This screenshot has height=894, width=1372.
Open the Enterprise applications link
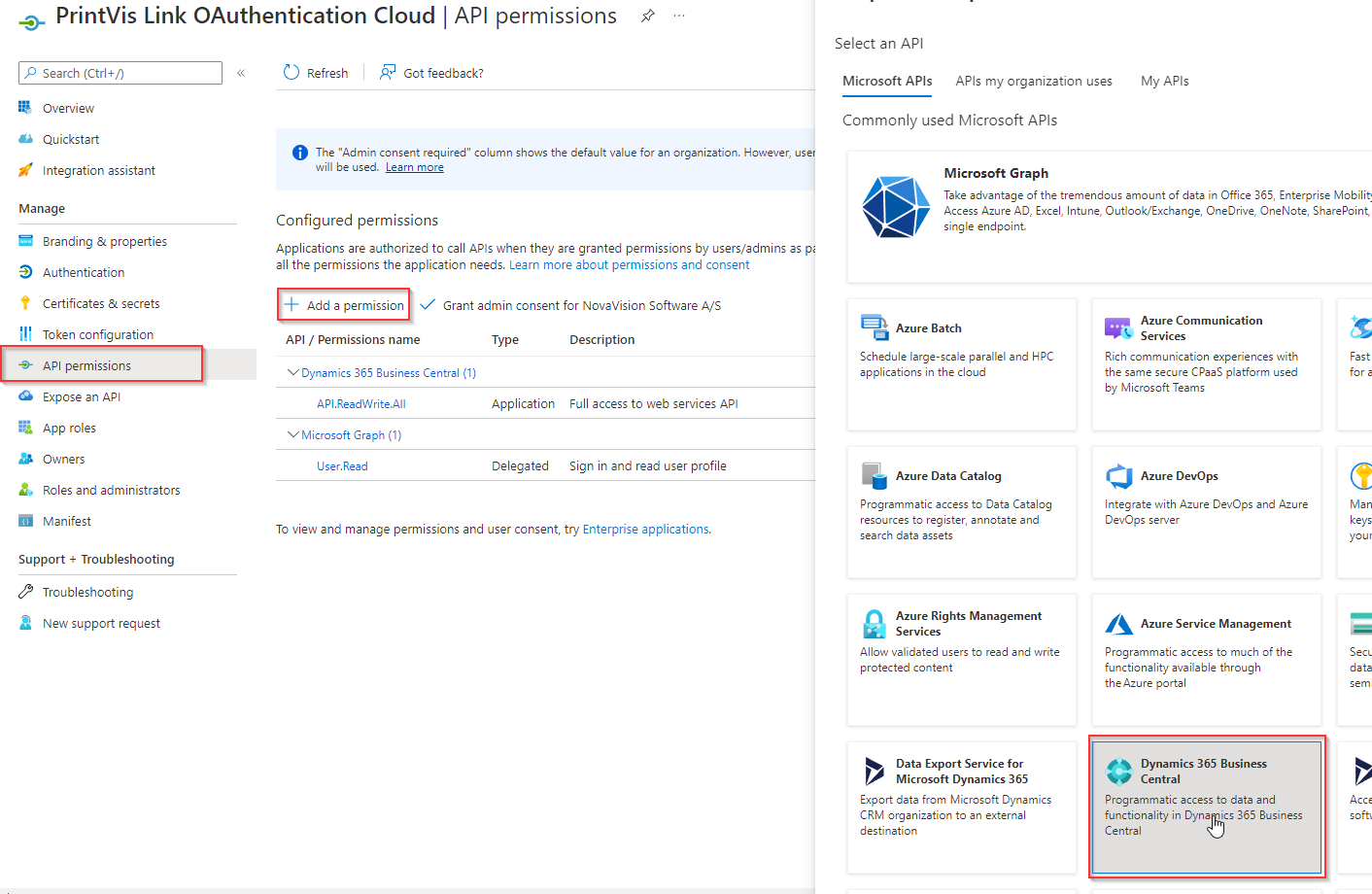[645, 530]
